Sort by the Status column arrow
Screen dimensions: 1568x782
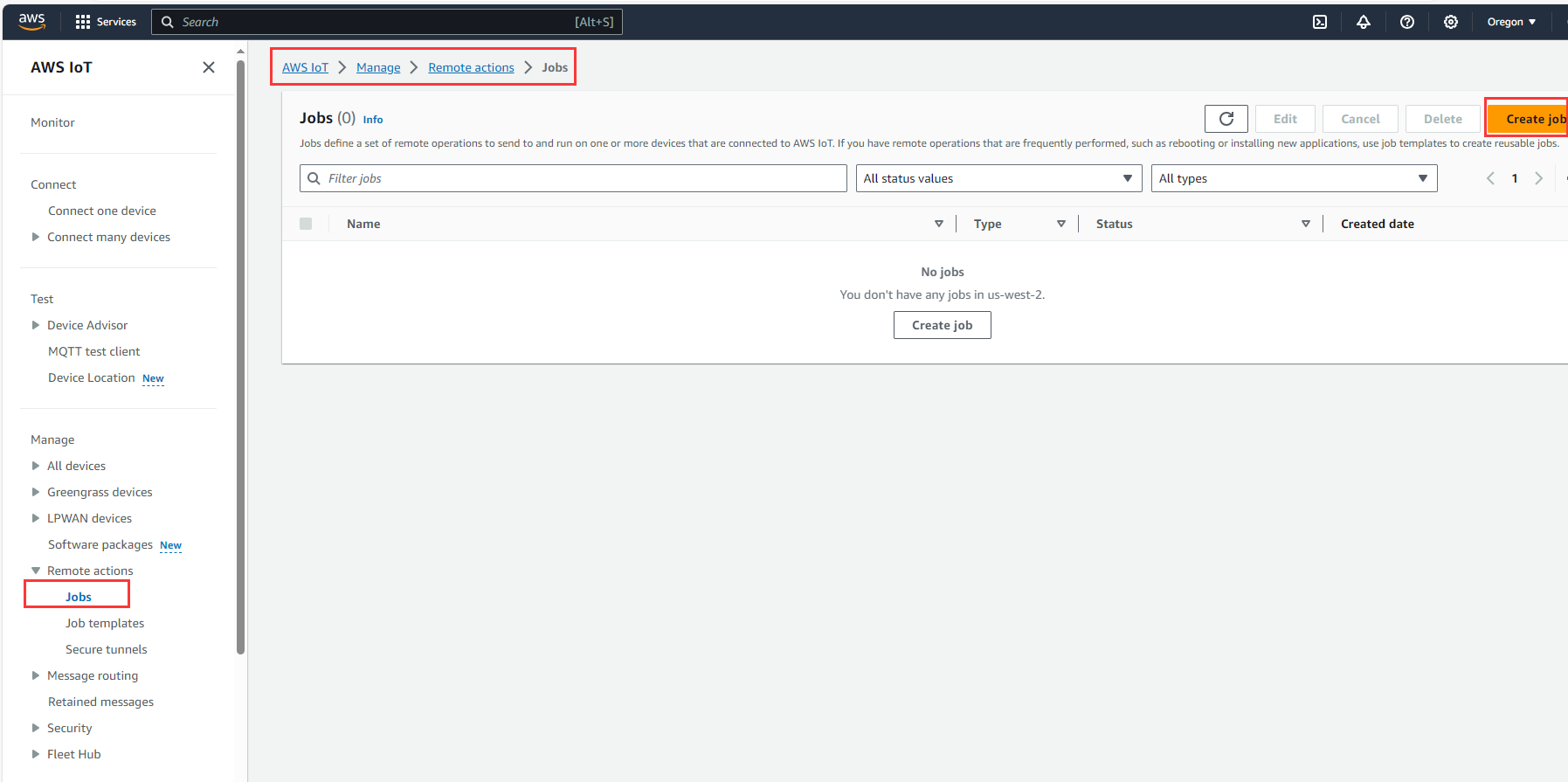[x=1306, y=224]
